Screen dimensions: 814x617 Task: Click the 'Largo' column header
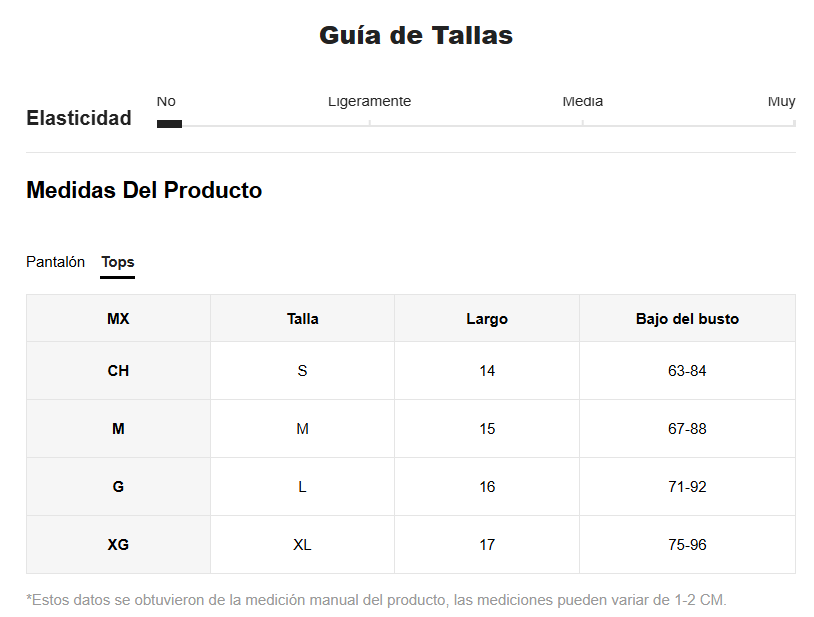(487, 319)
